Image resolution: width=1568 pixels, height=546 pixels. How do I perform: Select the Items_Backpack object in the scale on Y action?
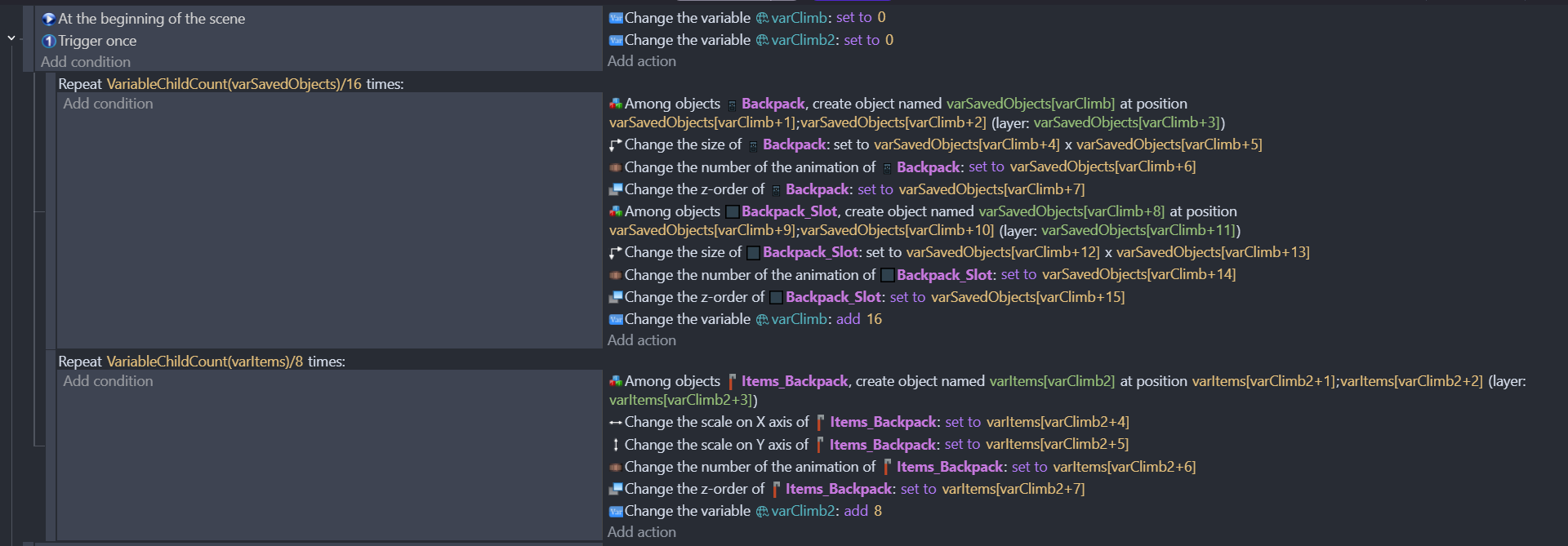point(883,445)
